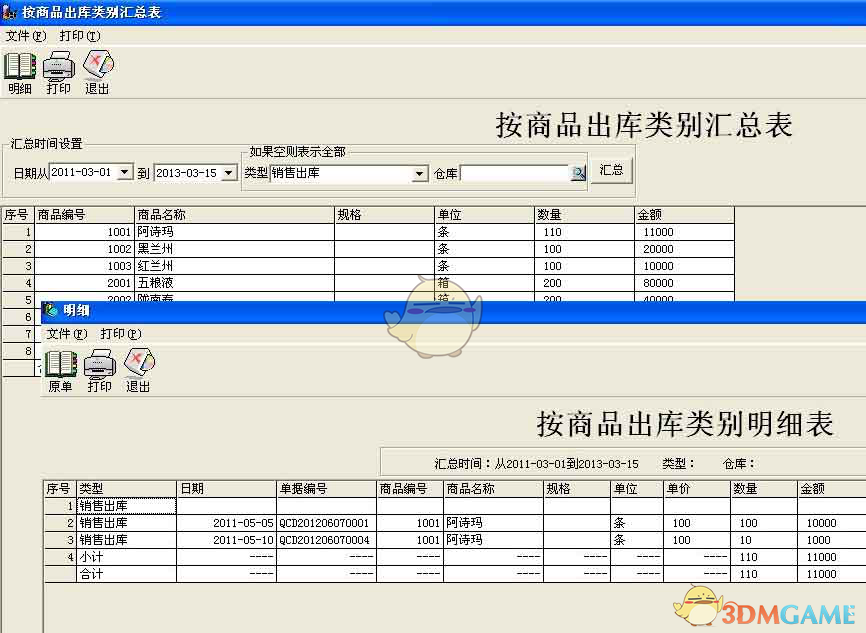Image resolution: width=866 pixels, height=633 pixels.
Task: Select the 阿诗玛 row in the summary table
Action: pyautogui.click(x=200, y=231)
